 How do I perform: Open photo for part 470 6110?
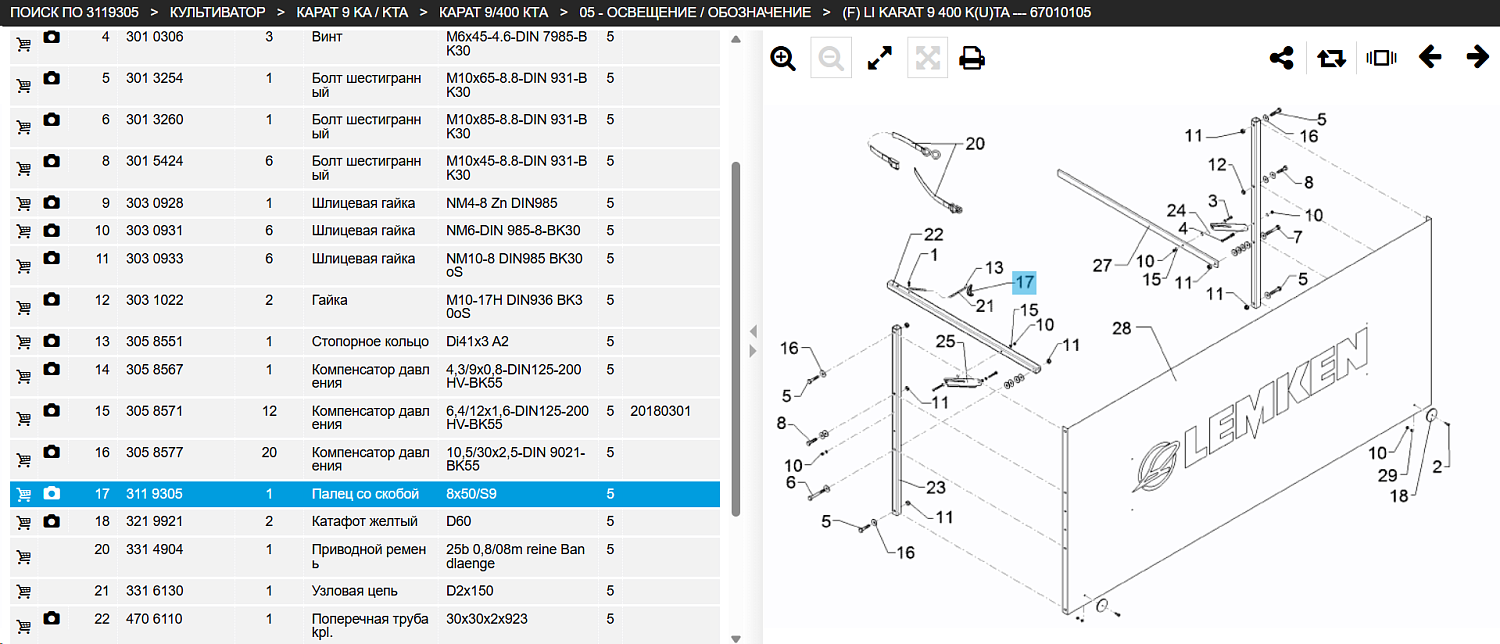pyautogui.click(x=52, y=618)
